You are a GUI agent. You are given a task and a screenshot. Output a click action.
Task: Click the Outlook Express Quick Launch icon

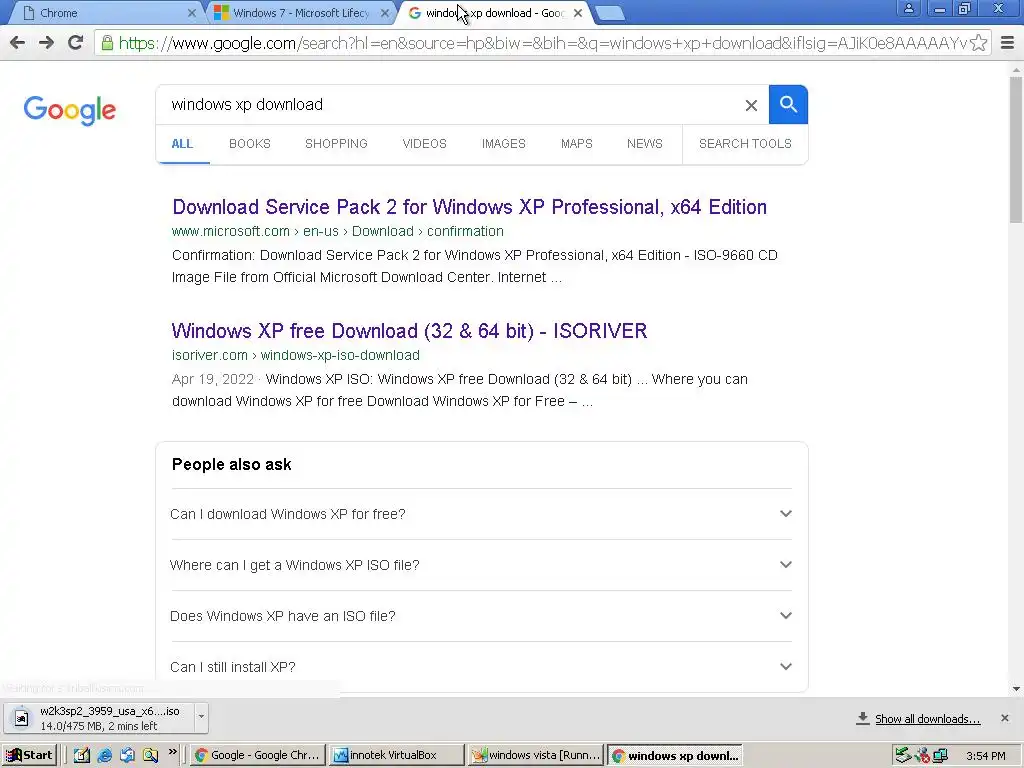pyautogui.click(x=127, y=756)
